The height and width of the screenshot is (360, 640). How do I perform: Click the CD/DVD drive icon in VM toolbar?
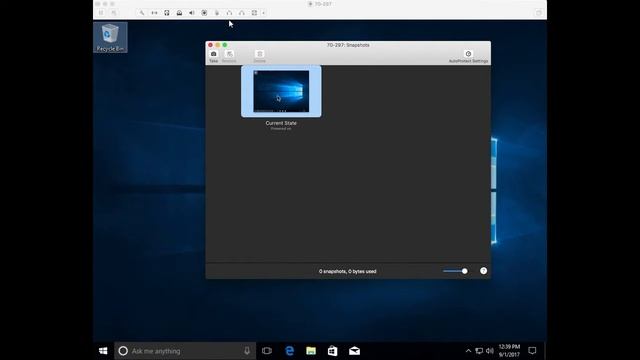(x=179, y=13)
